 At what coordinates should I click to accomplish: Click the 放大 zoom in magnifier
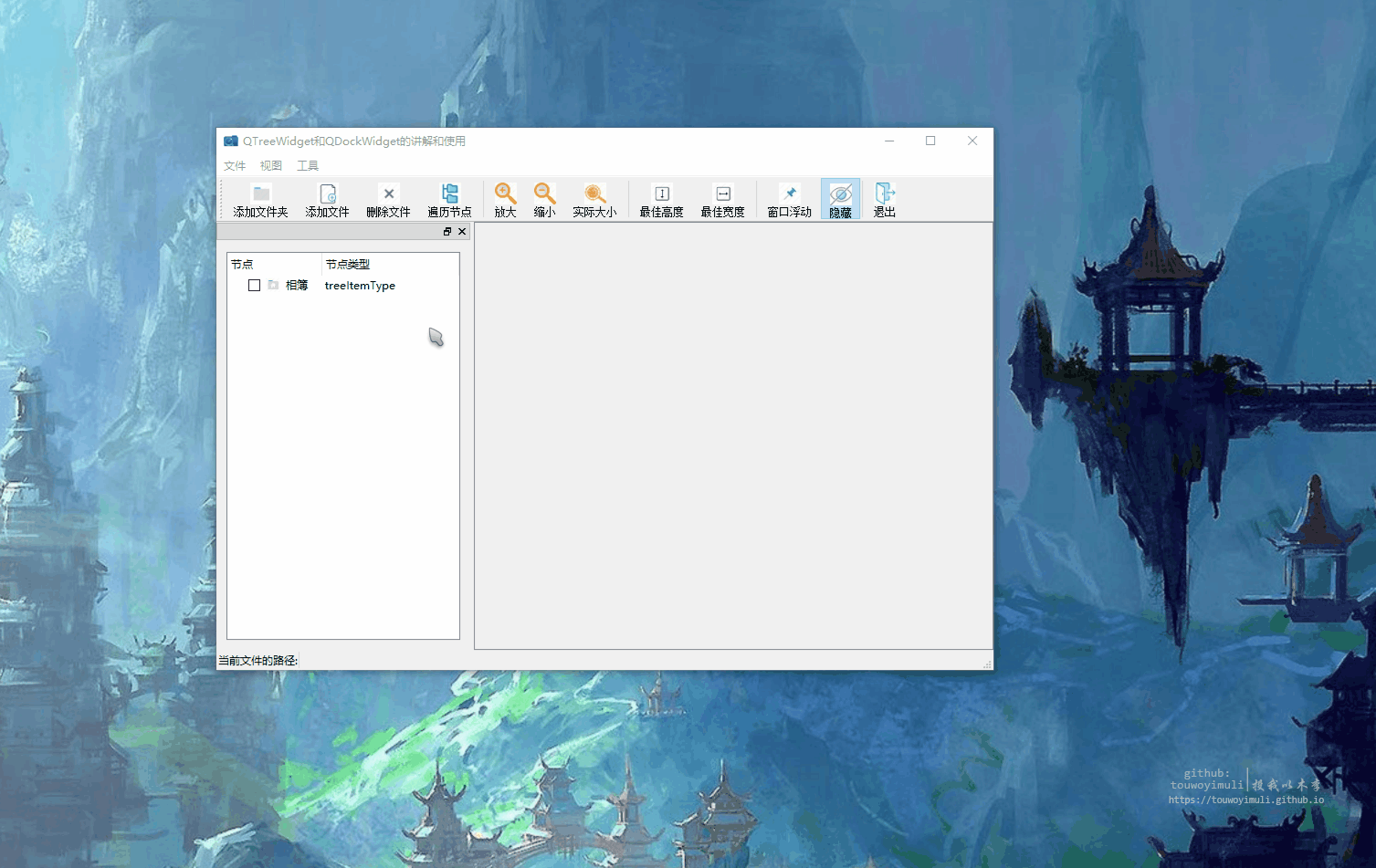505,193
